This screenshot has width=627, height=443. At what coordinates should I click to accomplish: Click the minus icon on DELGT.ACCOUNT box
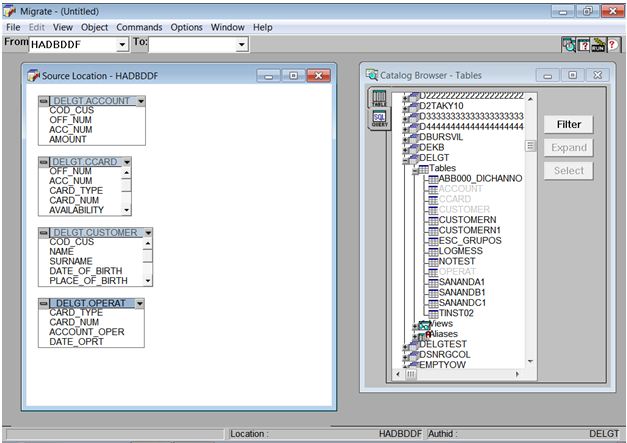(44, 101)
